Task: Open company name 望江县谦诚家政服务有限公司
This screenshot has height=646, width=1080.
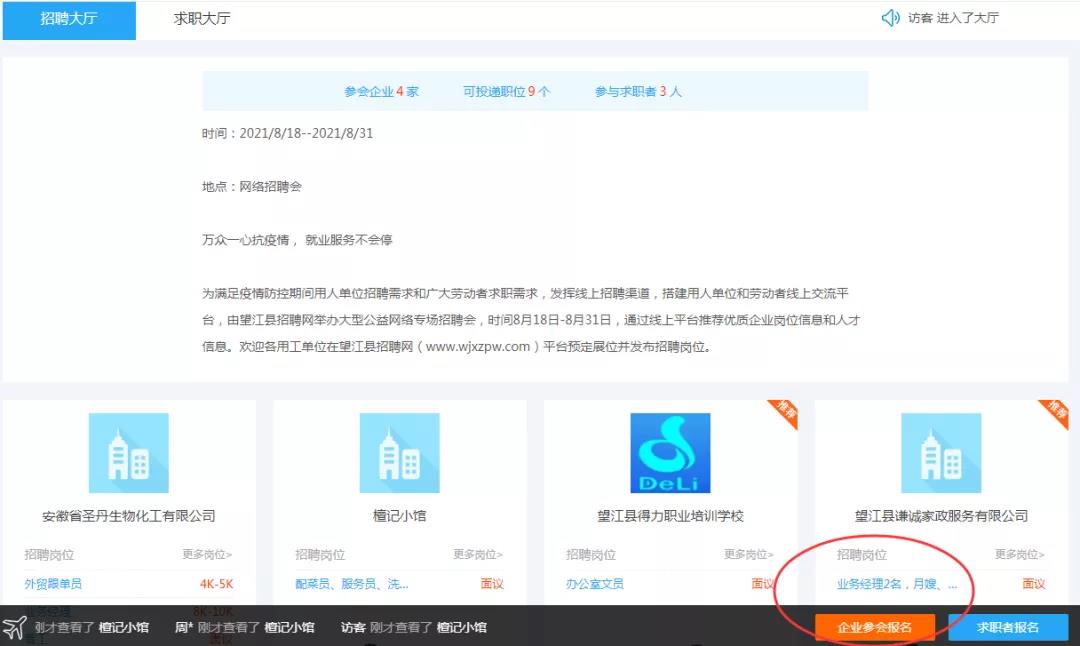Action: 941,516
